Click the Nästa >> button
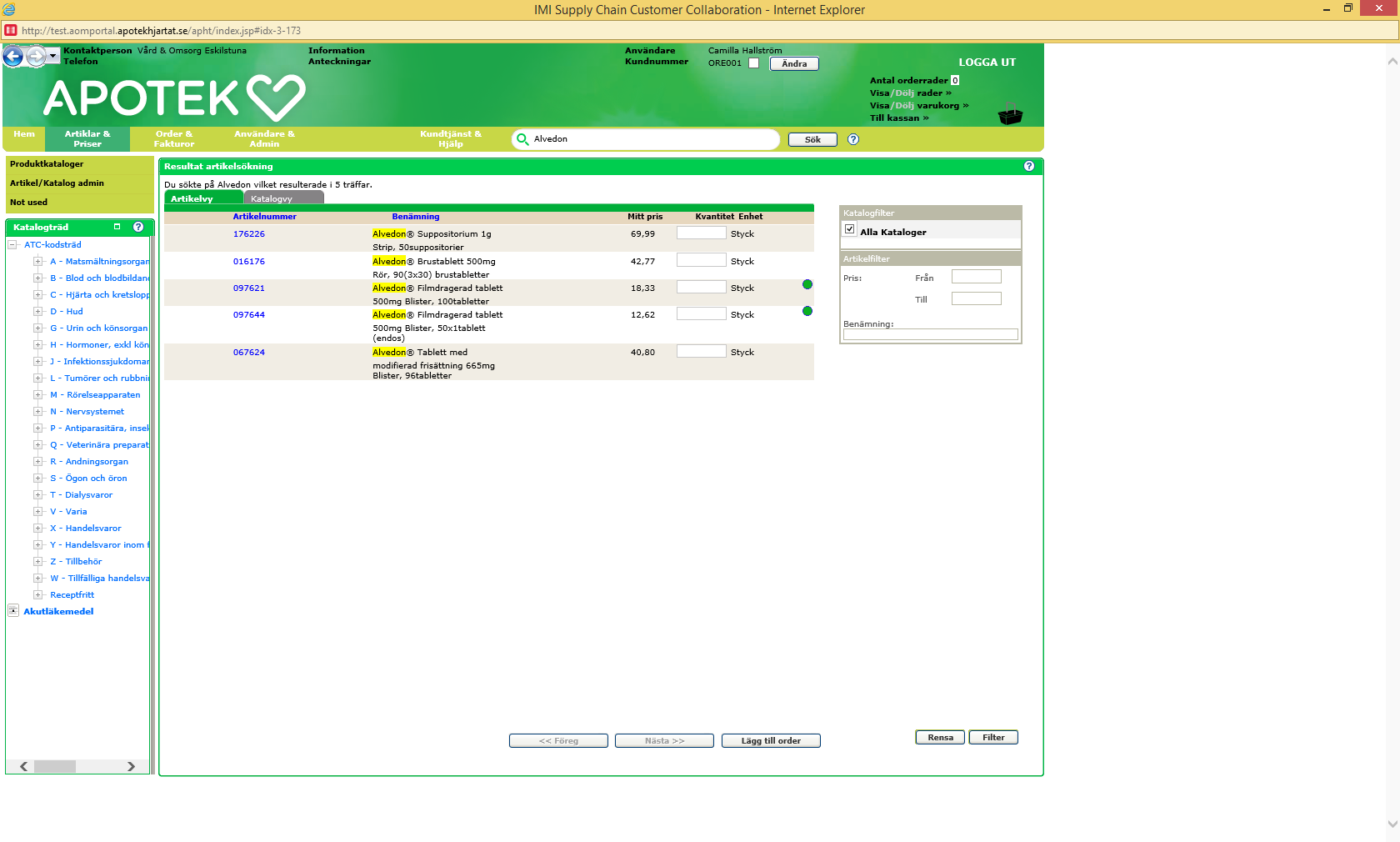This screenshot has width=1400, height=842. coord(664,741)
